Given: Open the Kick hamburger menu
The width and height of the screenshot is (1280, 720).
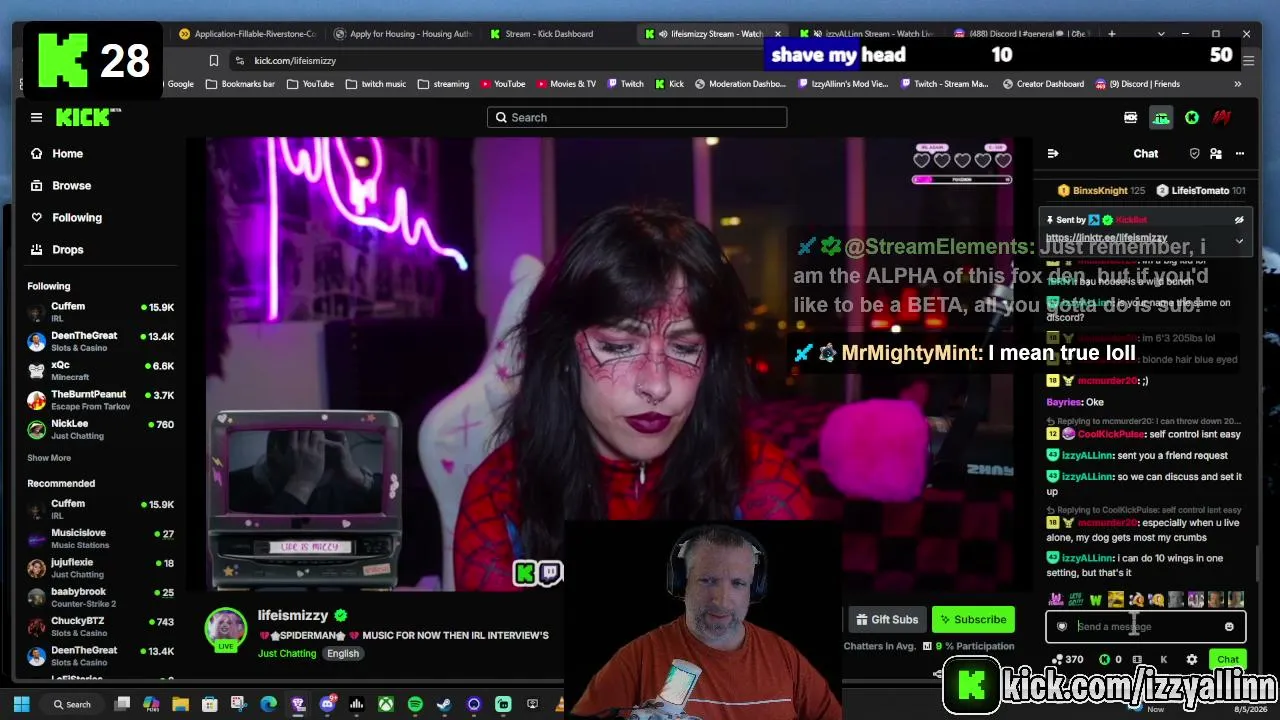Looking at the screenshot, I should pyautogui.click(x=36, y=117).
